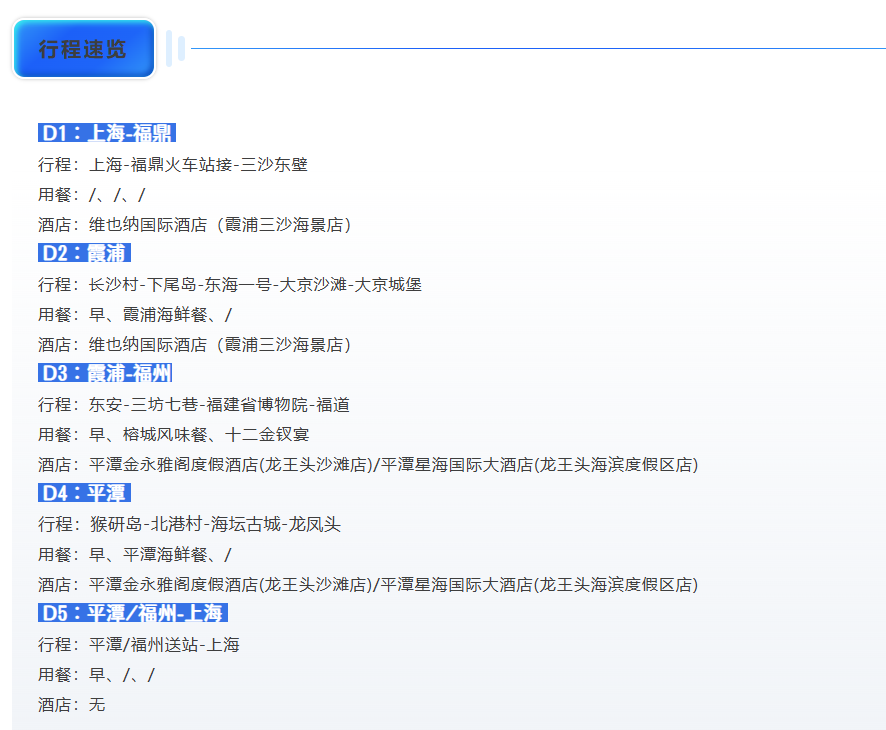886x730 pixels.
Task: Click the 上海-福鼎火车站接-三沙东壁 itinerary line
Action: (x=172, y=165)
